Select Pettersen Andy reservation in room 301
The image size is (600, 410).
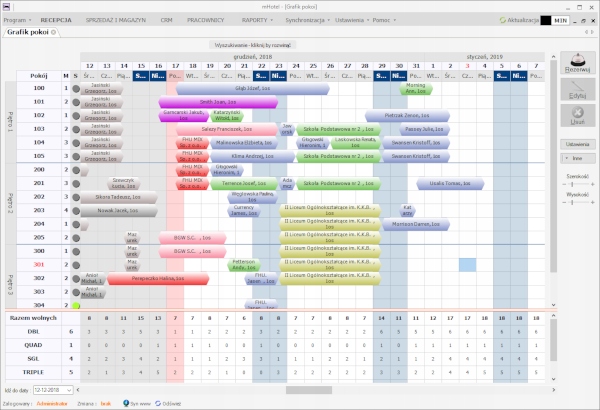click(244, 265)
